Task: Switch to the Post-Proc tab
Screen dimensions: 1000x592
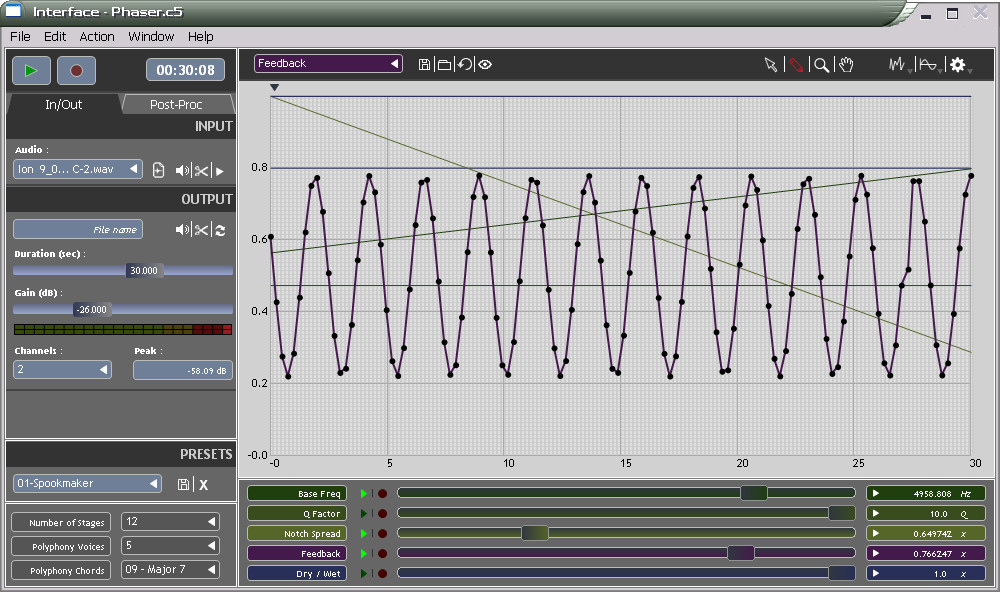Action: click(176, 105)
